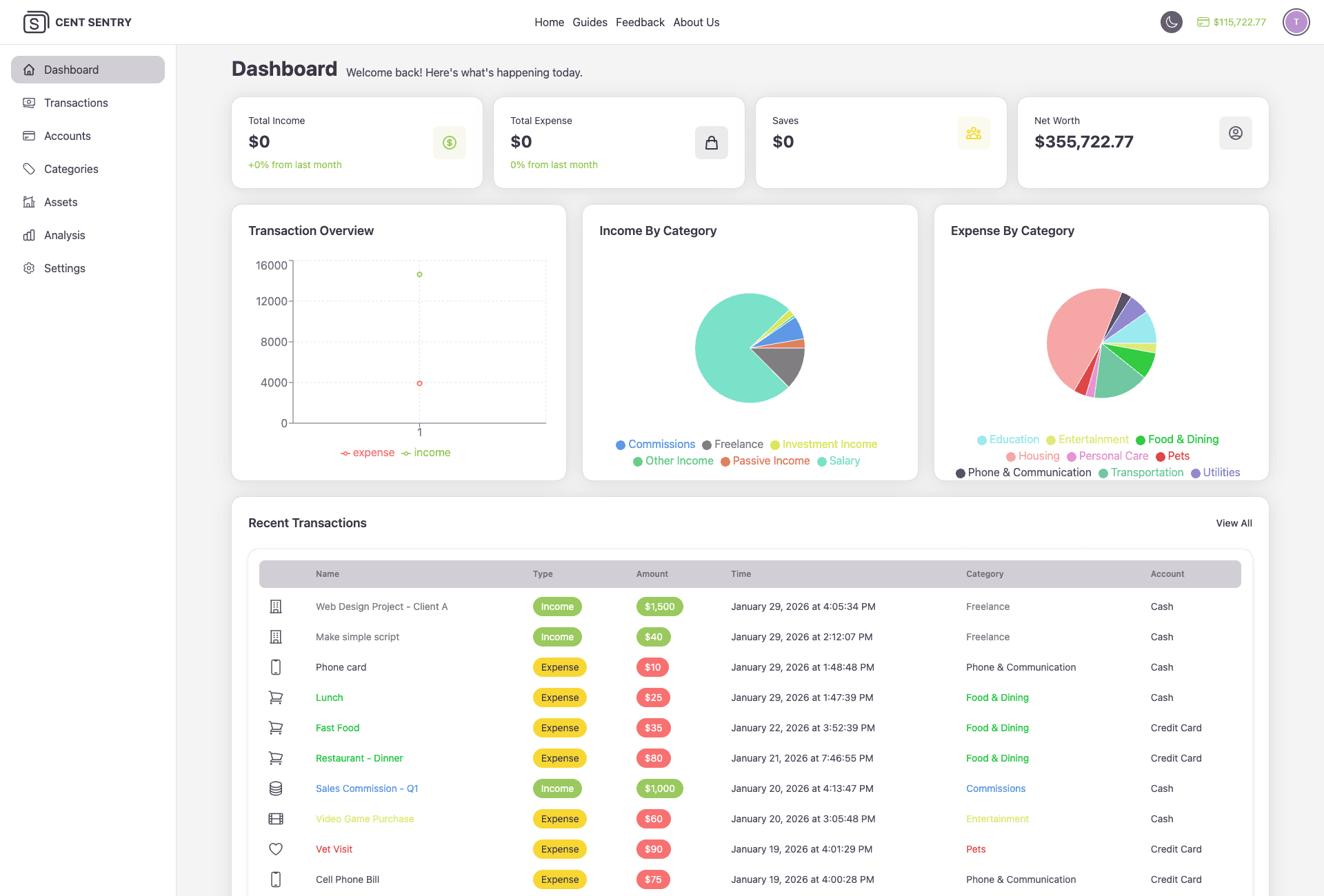Toggle the expense series in chart legend
This screenshot has width=1324, height=896.
click(368, 453)
